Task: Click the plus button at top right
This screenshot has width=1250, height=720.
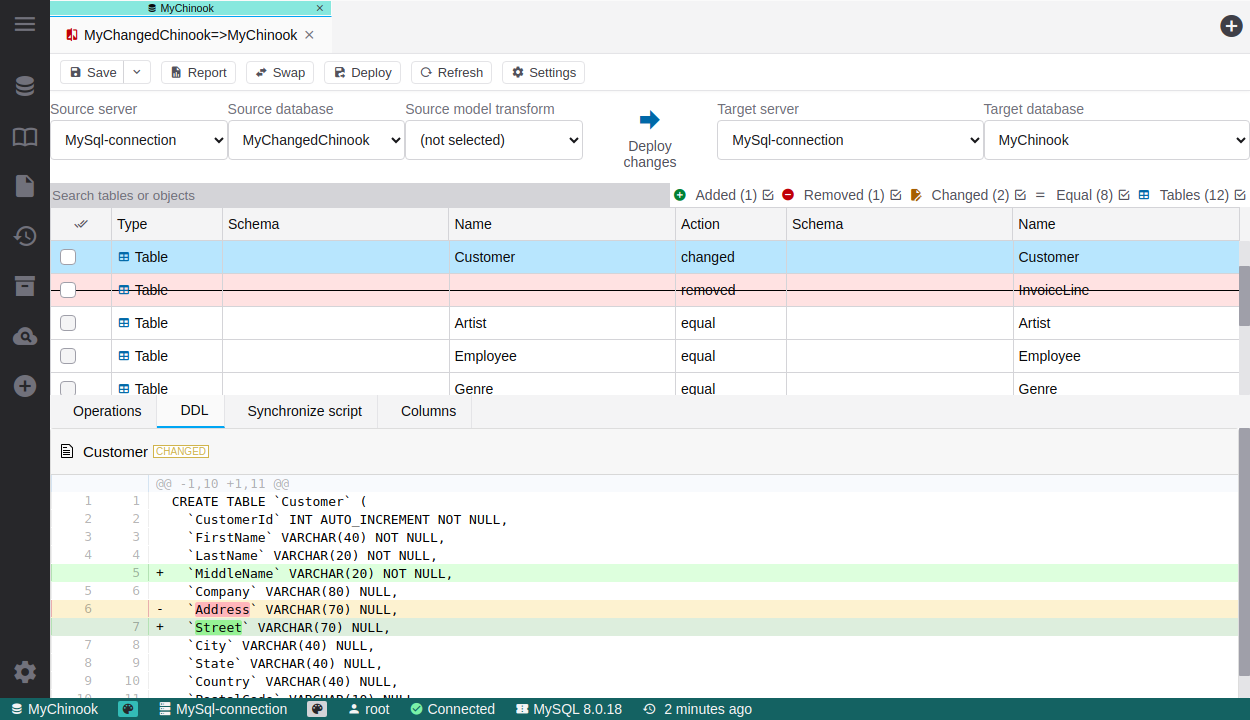Action: pos(1231,26)
